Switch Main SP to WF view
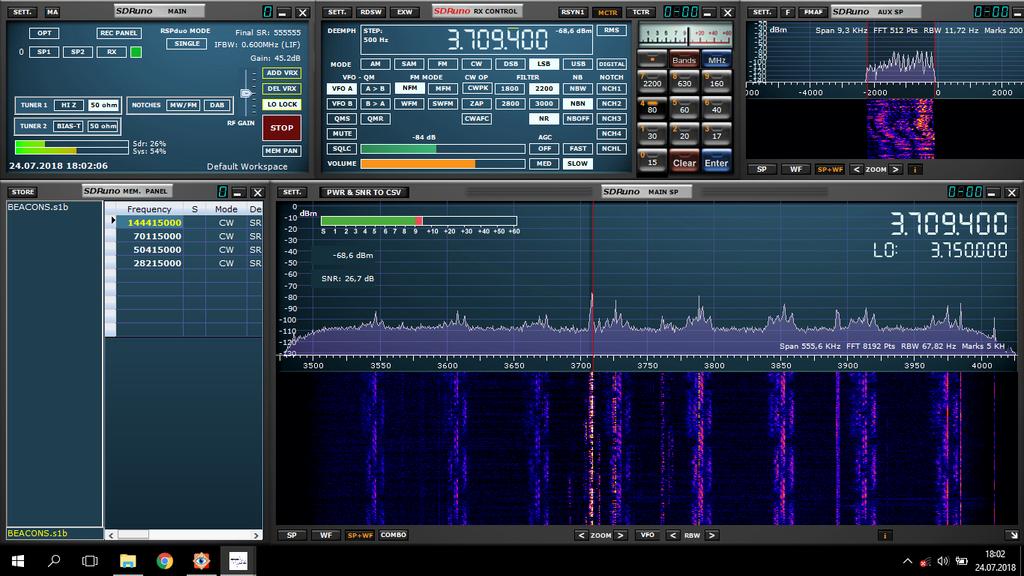Screen dimensions: 1024x576 325,535
